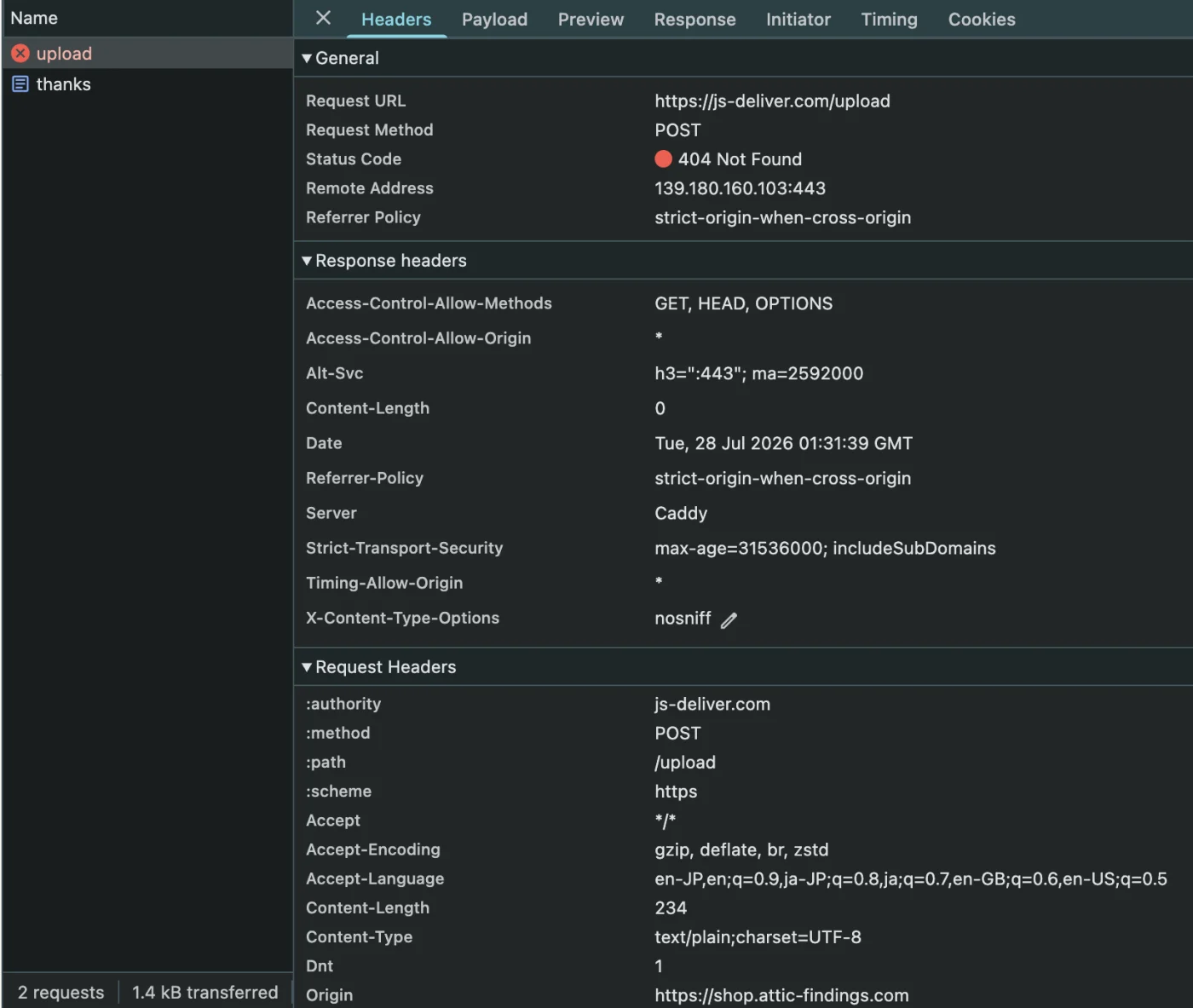Click the :scheme value https
1193x1008 pixels.
(676, 792)
